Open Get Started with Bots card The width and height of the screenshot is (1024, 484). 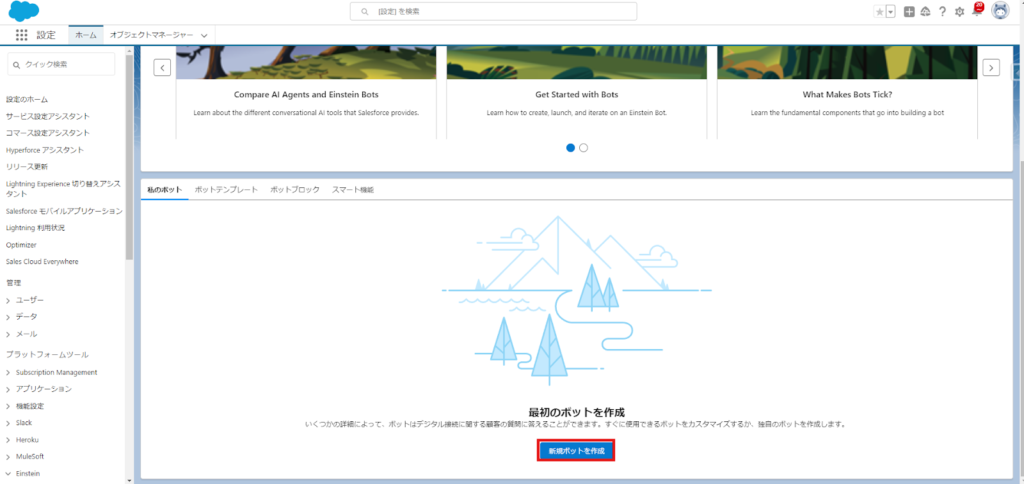coord(576,92)
